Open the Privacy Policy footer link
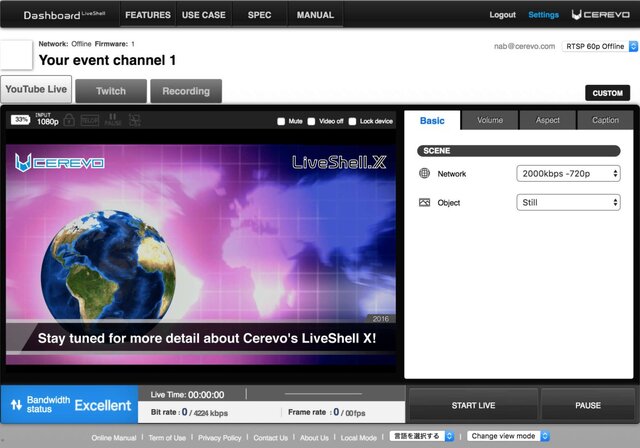 (220, 438)
